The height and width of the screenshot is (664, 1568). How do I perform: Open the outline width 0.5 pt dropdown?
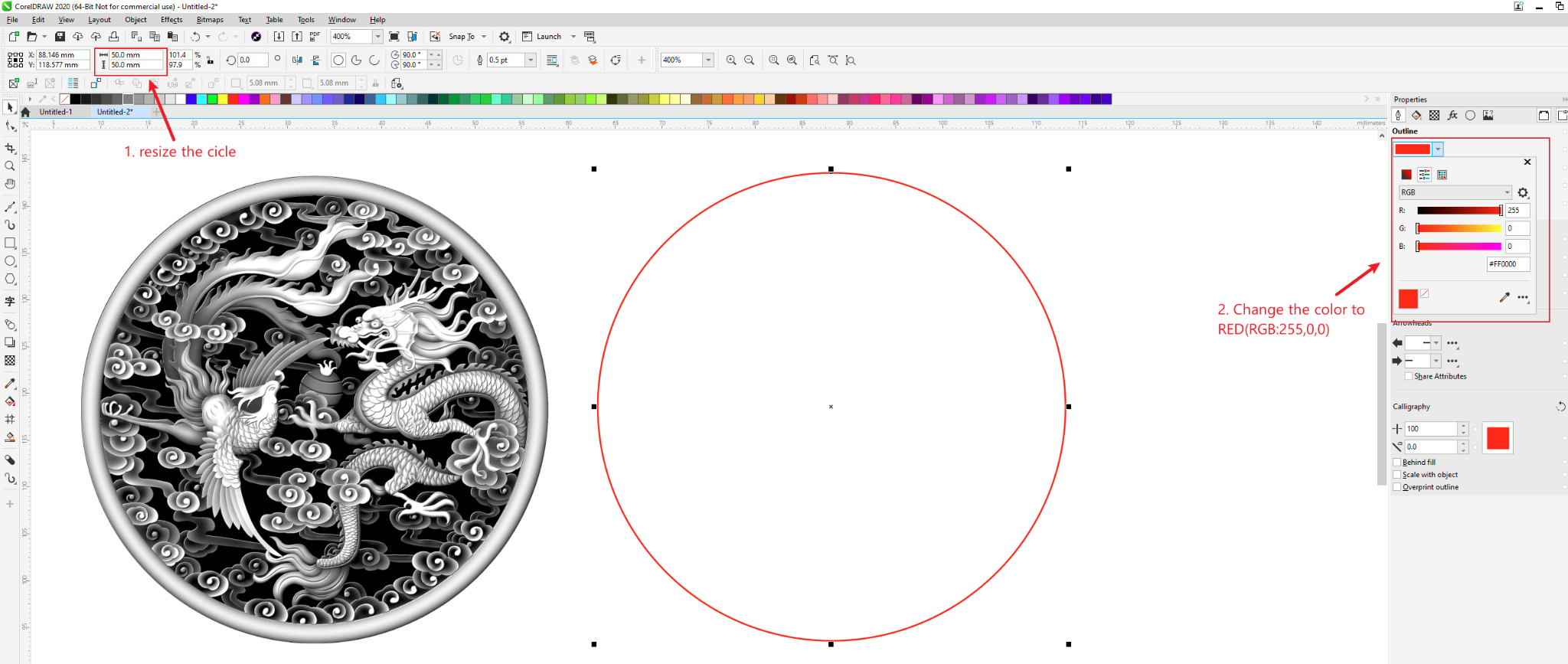click(x=531, y=60)
